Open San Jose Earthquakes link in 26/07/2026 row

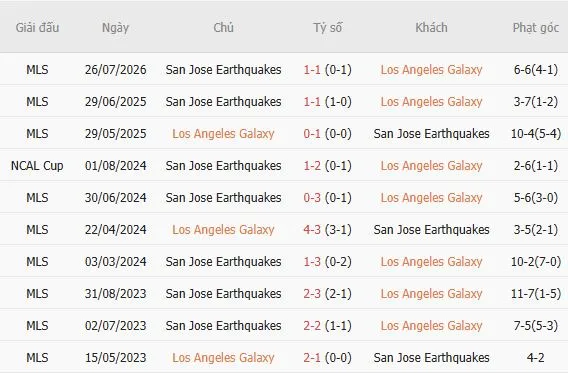pos(224,70)
